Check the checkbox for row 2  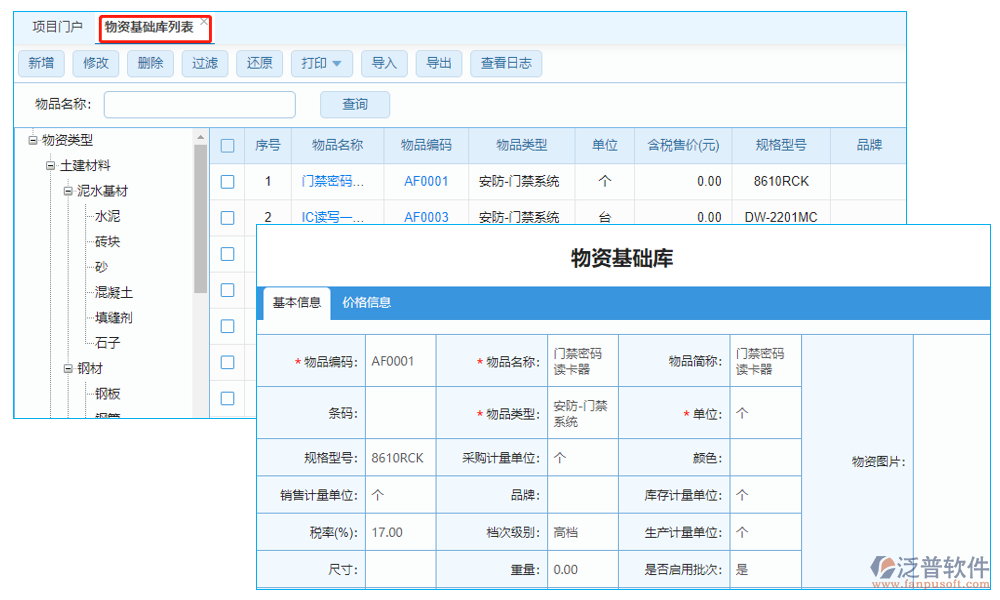click(x=227, y=217)
